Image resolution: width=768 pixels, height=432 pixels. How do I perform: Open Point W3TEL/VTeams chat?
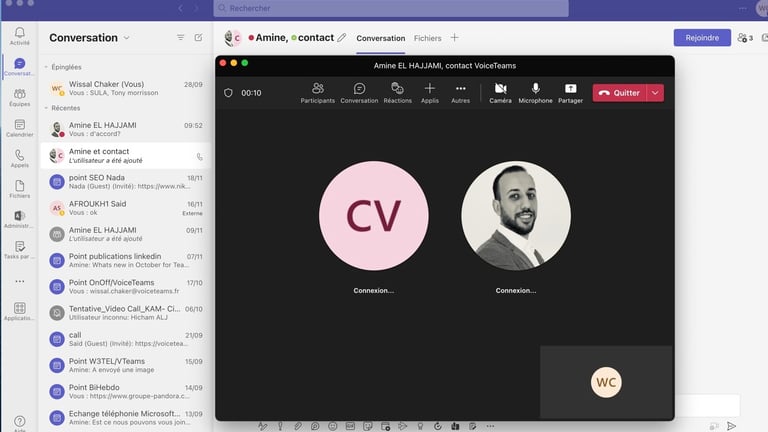pyautogui.click(x=126, y=365)
